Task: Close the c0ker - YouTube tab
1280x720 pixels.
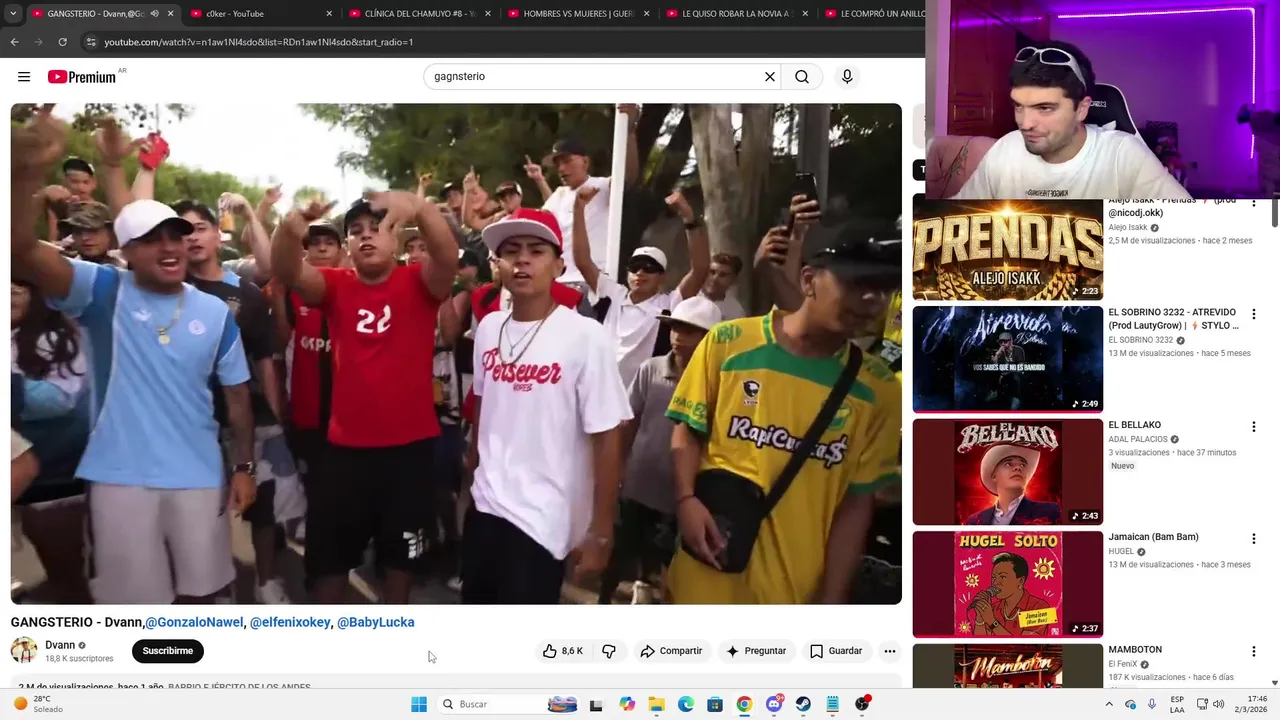Action: [x=329, y=14]
